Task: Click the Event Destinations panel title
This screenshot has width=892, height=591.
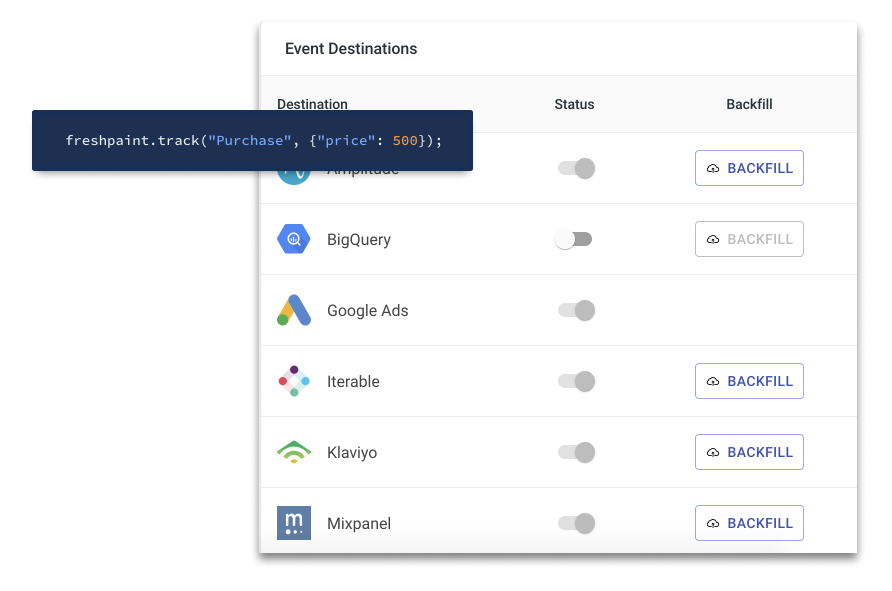Action: click(x=351, y=48)
